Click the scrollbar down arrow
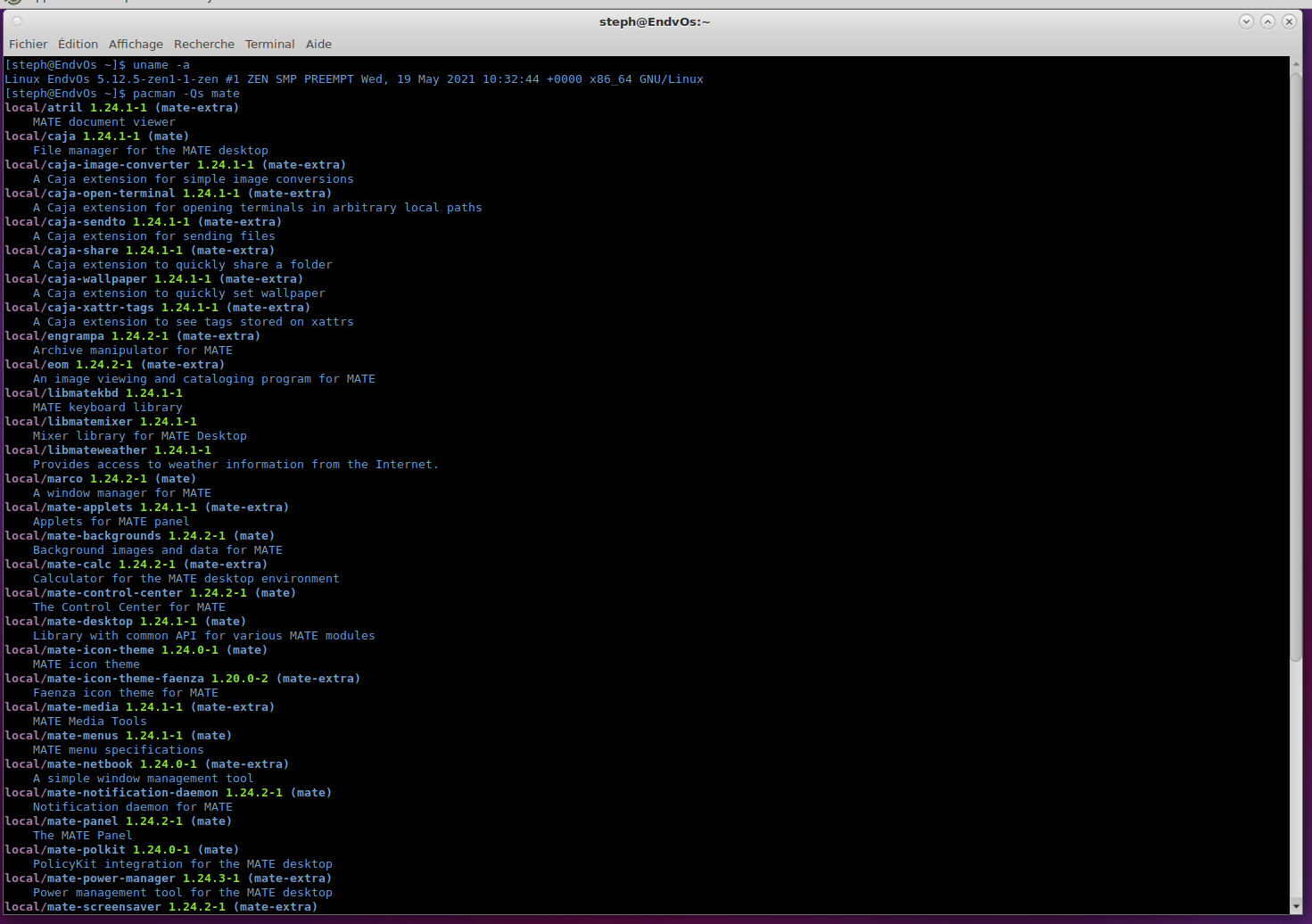The width and height of the screenshot is (1312, 924). coord(1296,906)
